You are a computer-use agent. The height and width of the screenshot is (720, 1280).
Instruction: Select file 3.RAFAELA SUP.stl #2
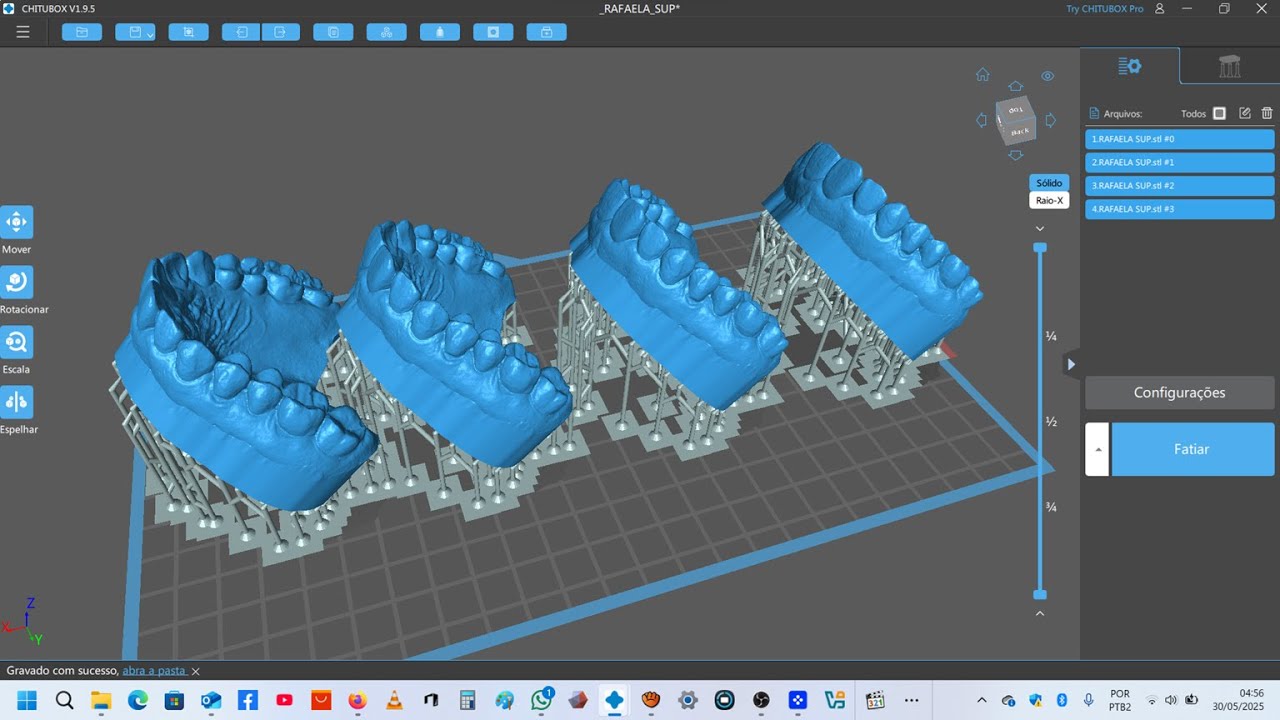pos(1180,185)
